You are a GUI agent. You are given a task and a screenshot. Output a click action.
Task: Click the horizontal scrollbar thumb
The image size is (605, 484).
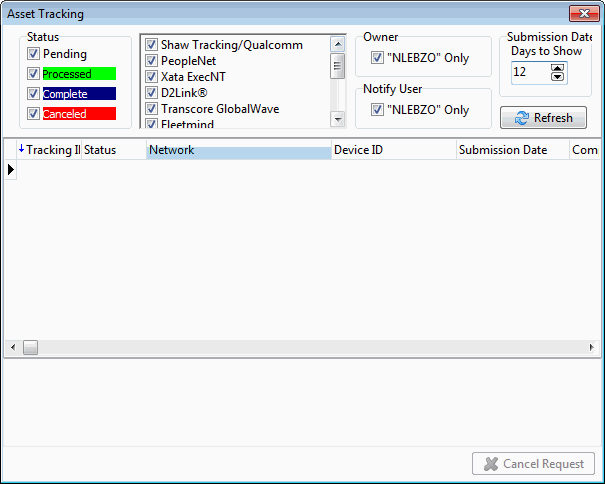(x=30, y=347)
